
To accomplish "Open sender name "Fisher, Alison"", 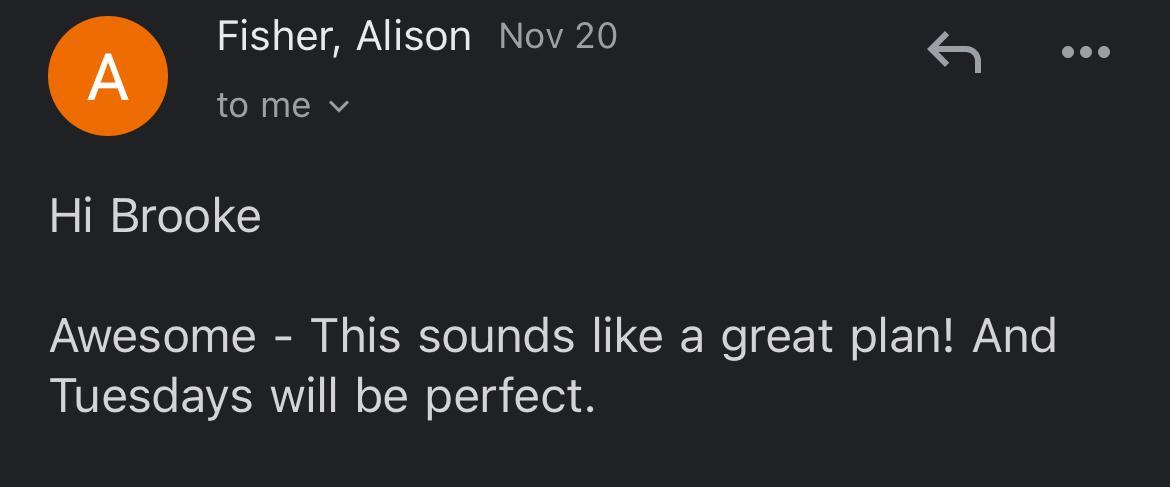I will click(x=343, y=37).
